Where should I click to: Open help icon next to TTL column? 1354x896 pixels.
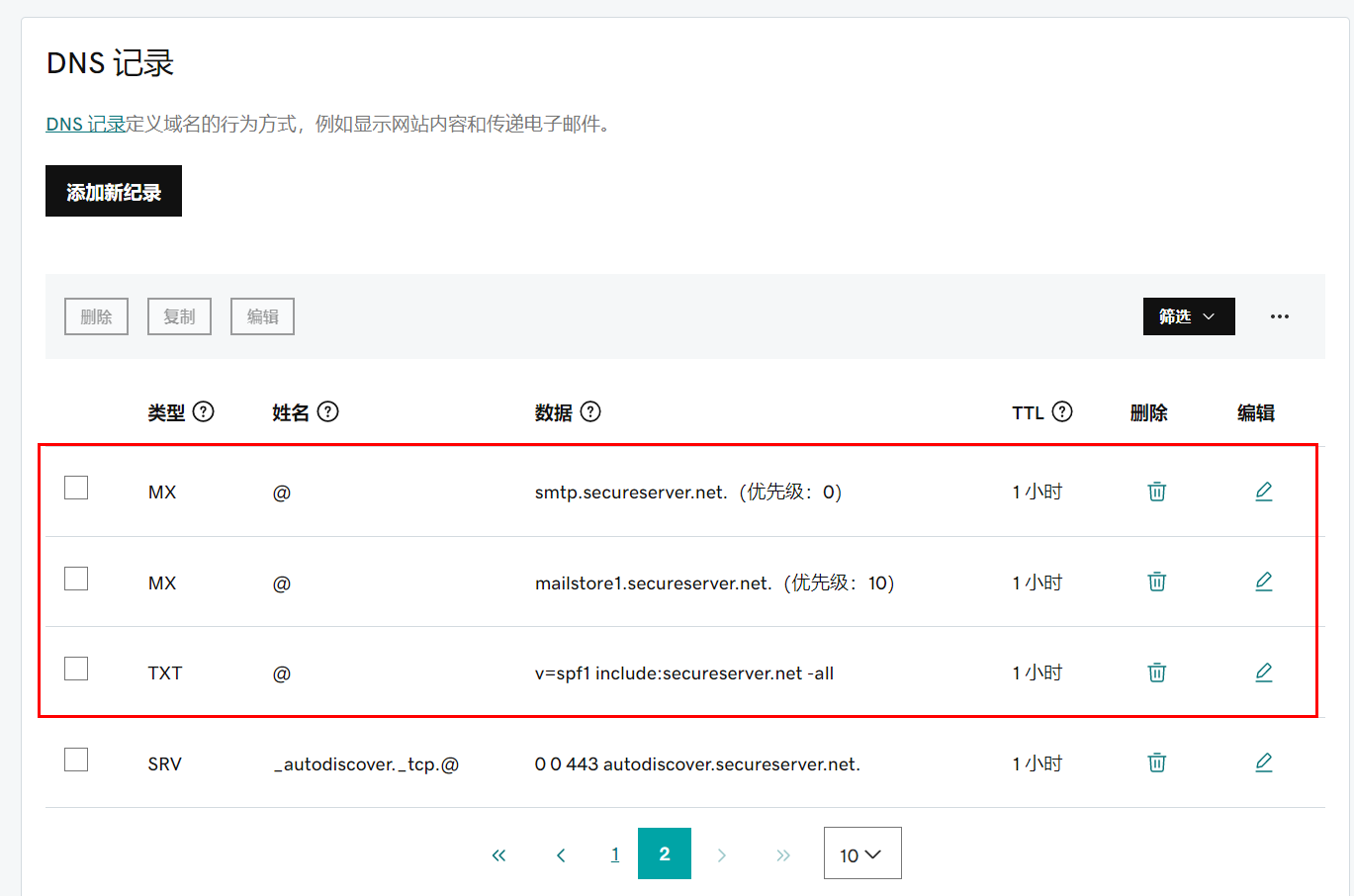tap(1062, 412)
